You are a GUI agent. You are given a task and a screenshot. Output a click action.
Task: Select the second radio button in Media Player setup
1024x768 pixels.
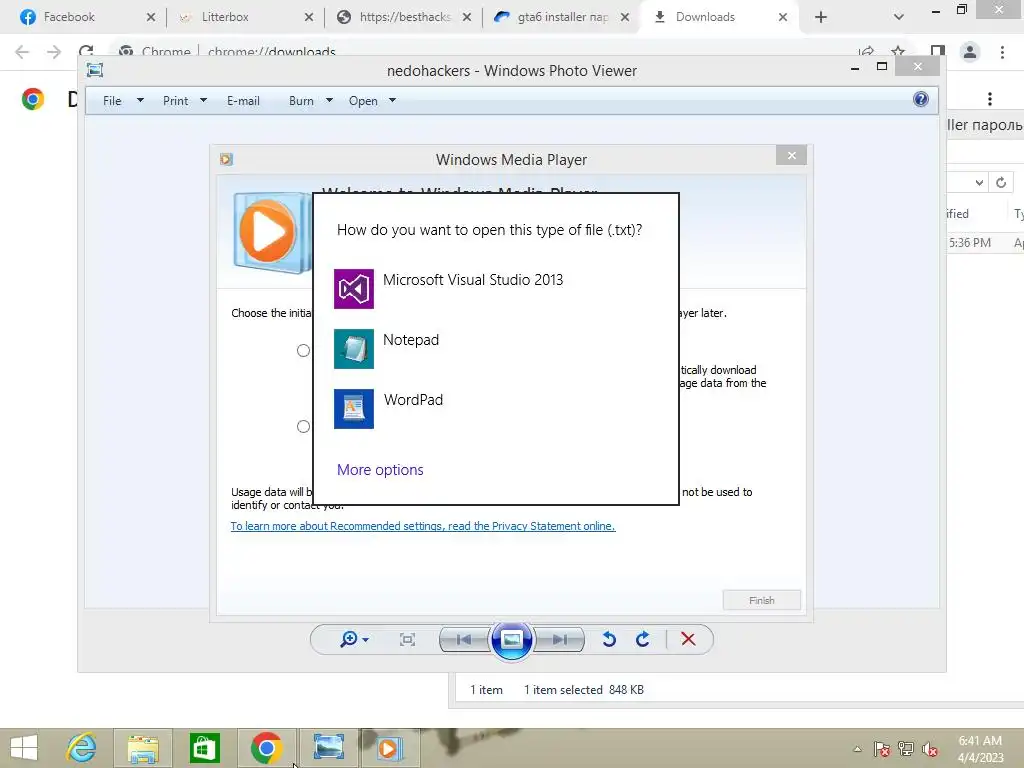pos(303,426)
